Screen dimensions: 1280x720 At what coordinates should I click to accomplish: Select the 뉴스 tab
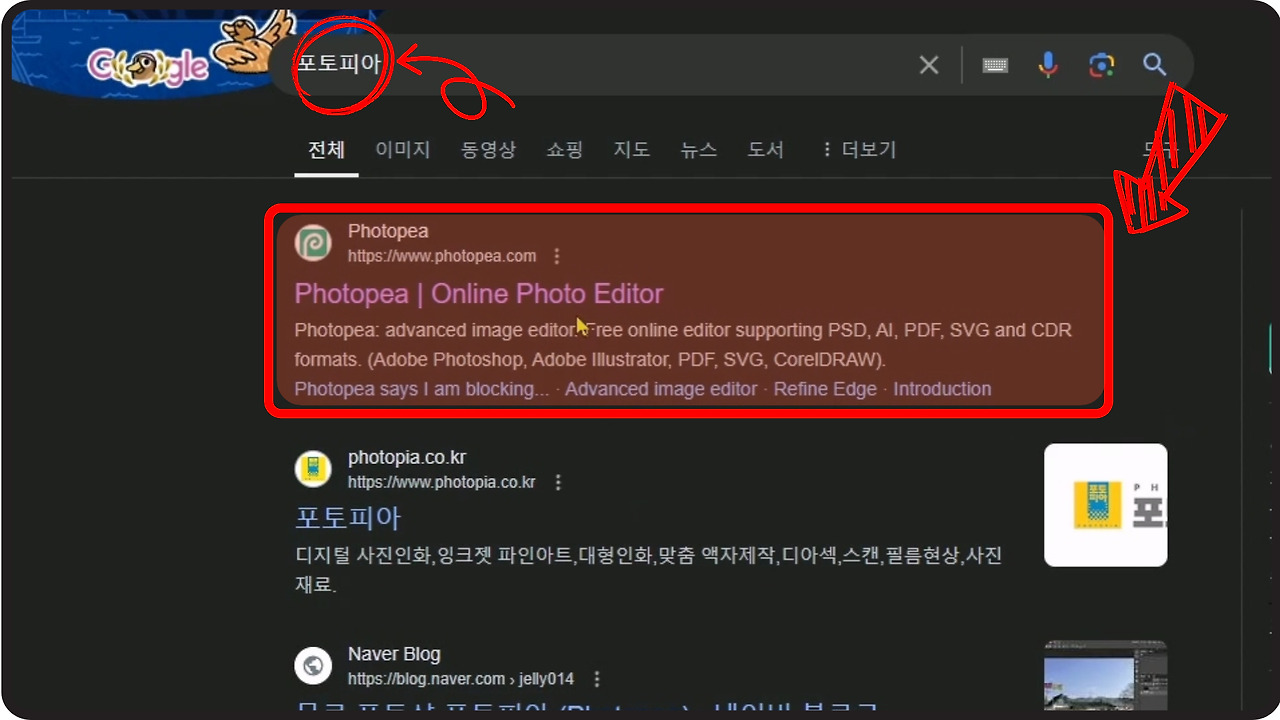[698, 150]
